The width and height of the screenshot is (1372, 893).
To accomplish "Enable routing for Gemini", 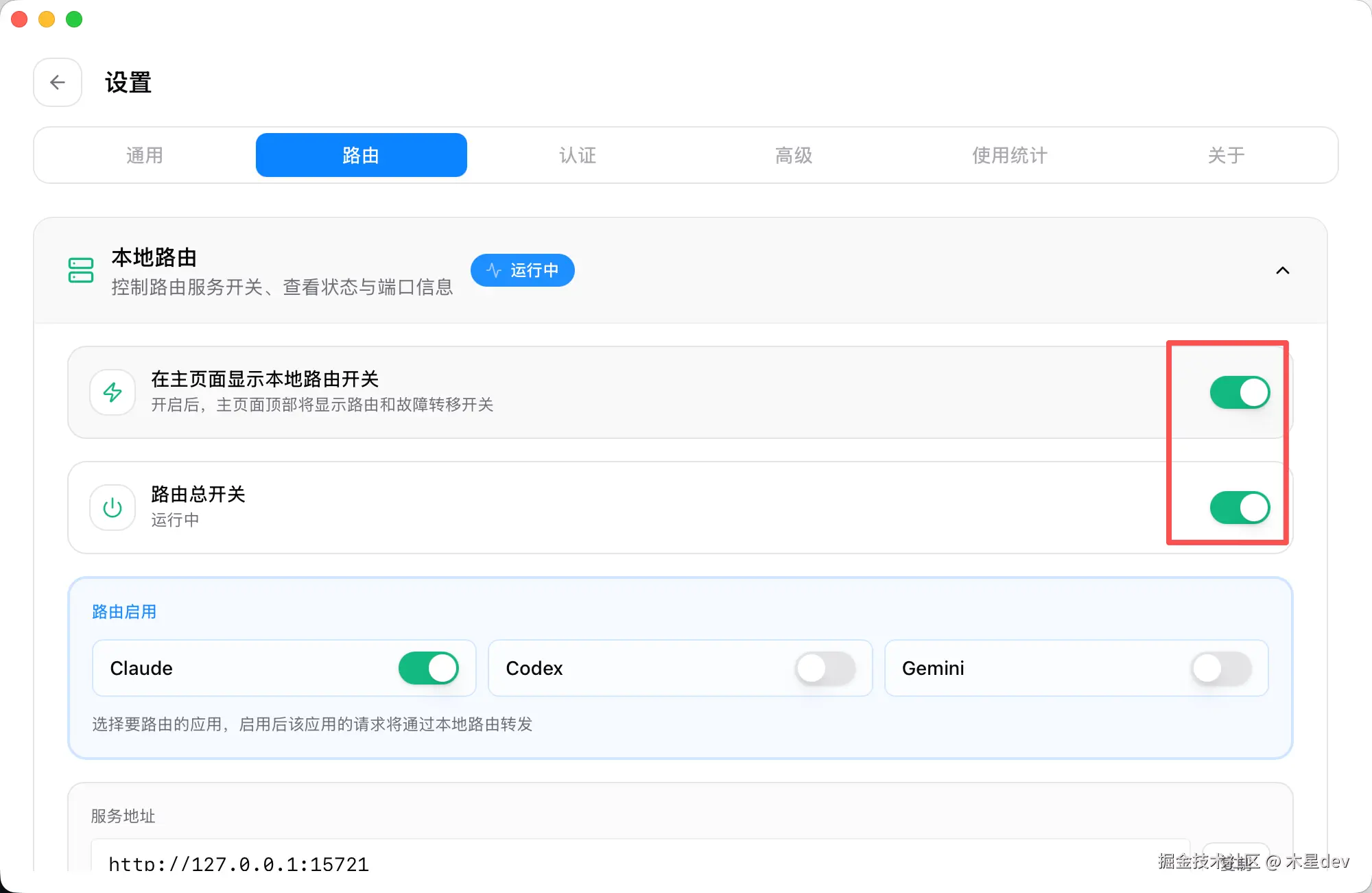I will (x=1221, y=668).
